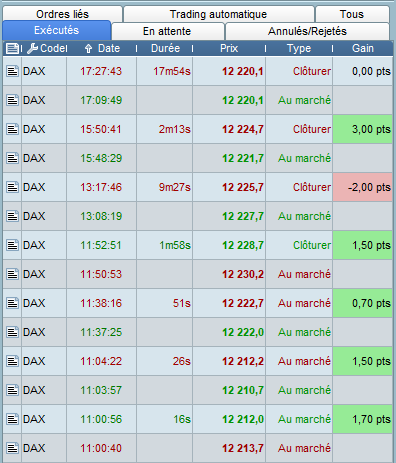Screen dimensions: 396x463
Task: Select the 1,70 pts gain cell
Action: click(363, 419)
